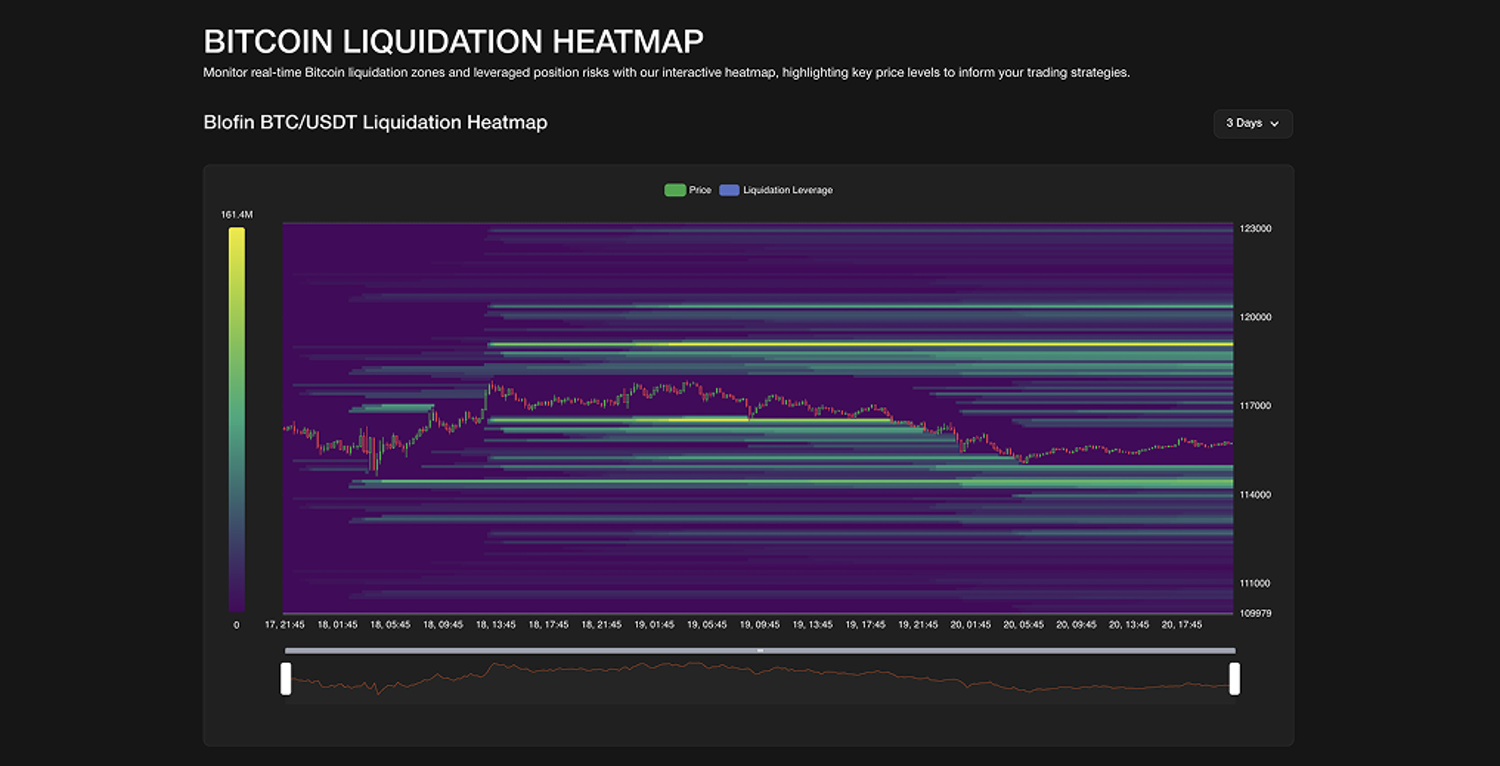Click the mini price navigator chart
The height and width of the screenshot is (766, 1500).
click(x=760, y=680)
